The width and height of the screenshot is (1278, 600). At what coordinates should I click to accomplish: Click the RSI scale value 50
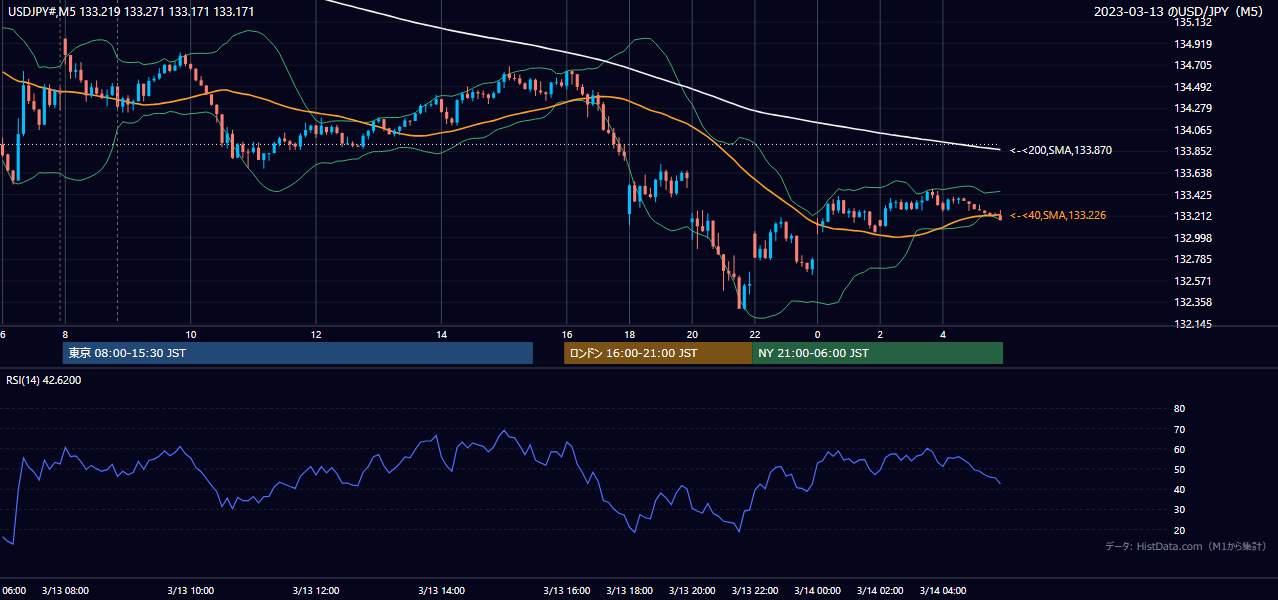click(1179, 469)
